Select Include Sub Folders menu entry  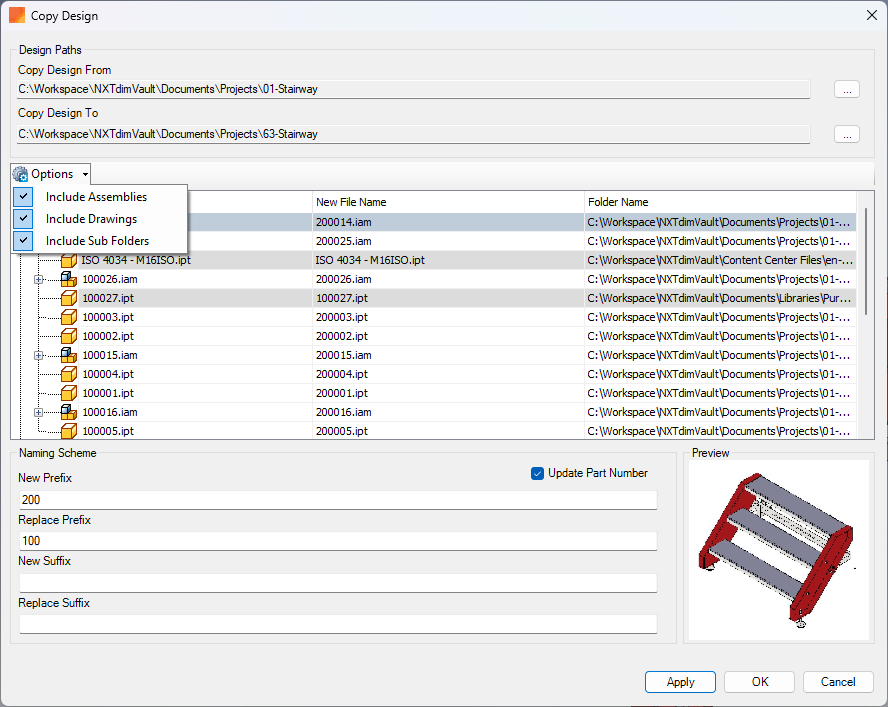pyautogui.click(x=96, y=240)
